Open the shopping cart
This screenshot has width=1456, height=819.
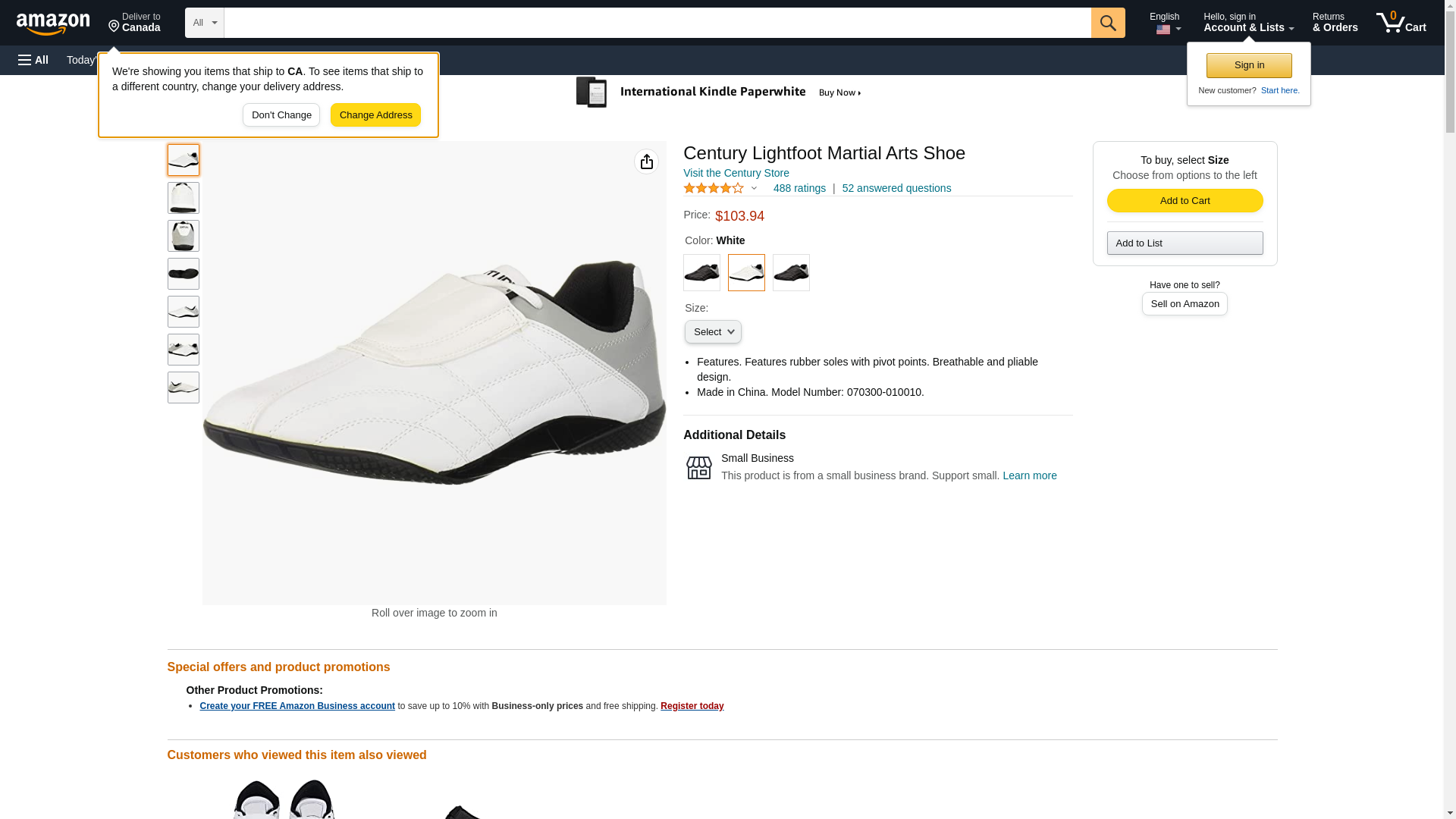[x=1401, y=23]
